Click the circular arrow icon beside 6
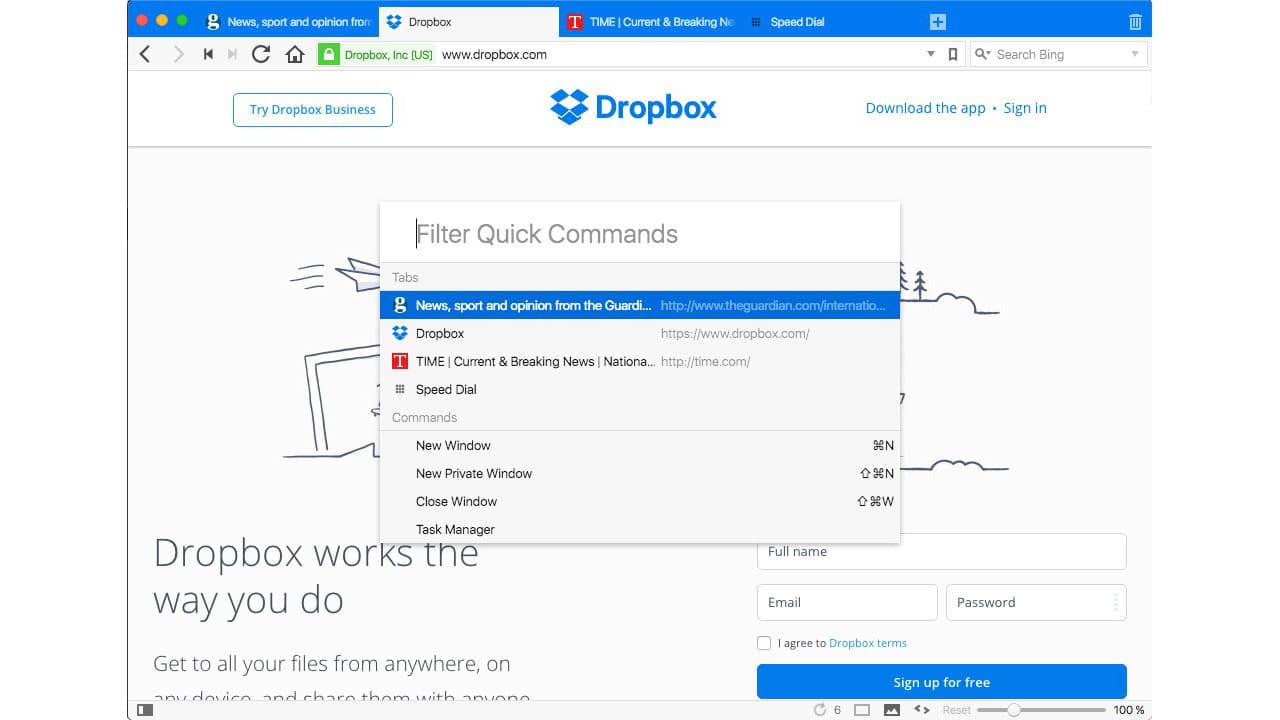 click(820, 710)
